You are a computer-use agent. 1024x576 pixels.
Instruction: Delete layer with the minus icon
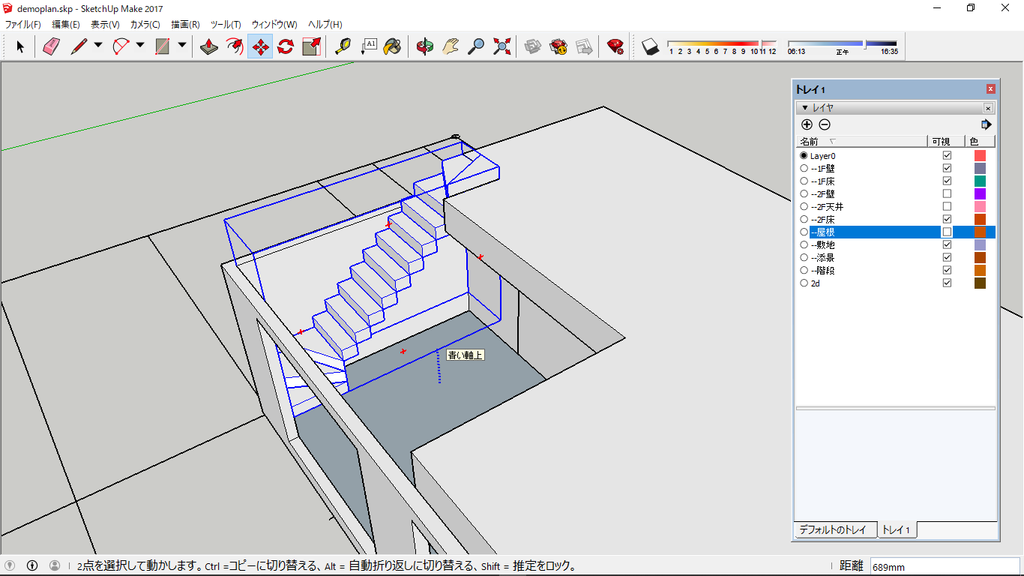click(825, 125)
